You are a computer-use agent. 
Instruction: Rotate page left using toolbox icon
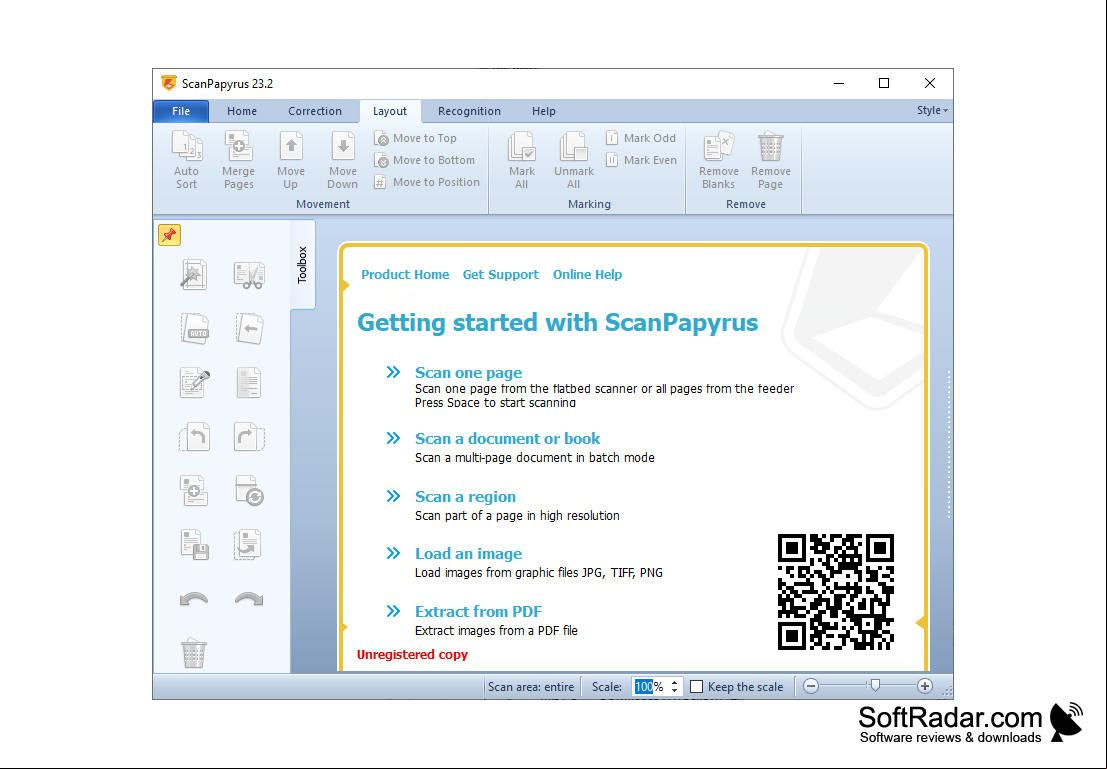coord(194,437)
